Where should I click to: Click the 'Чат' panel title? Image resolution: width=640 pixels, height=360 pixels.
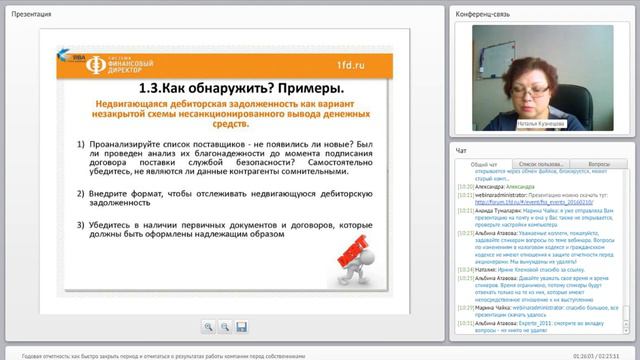(461, 151)
